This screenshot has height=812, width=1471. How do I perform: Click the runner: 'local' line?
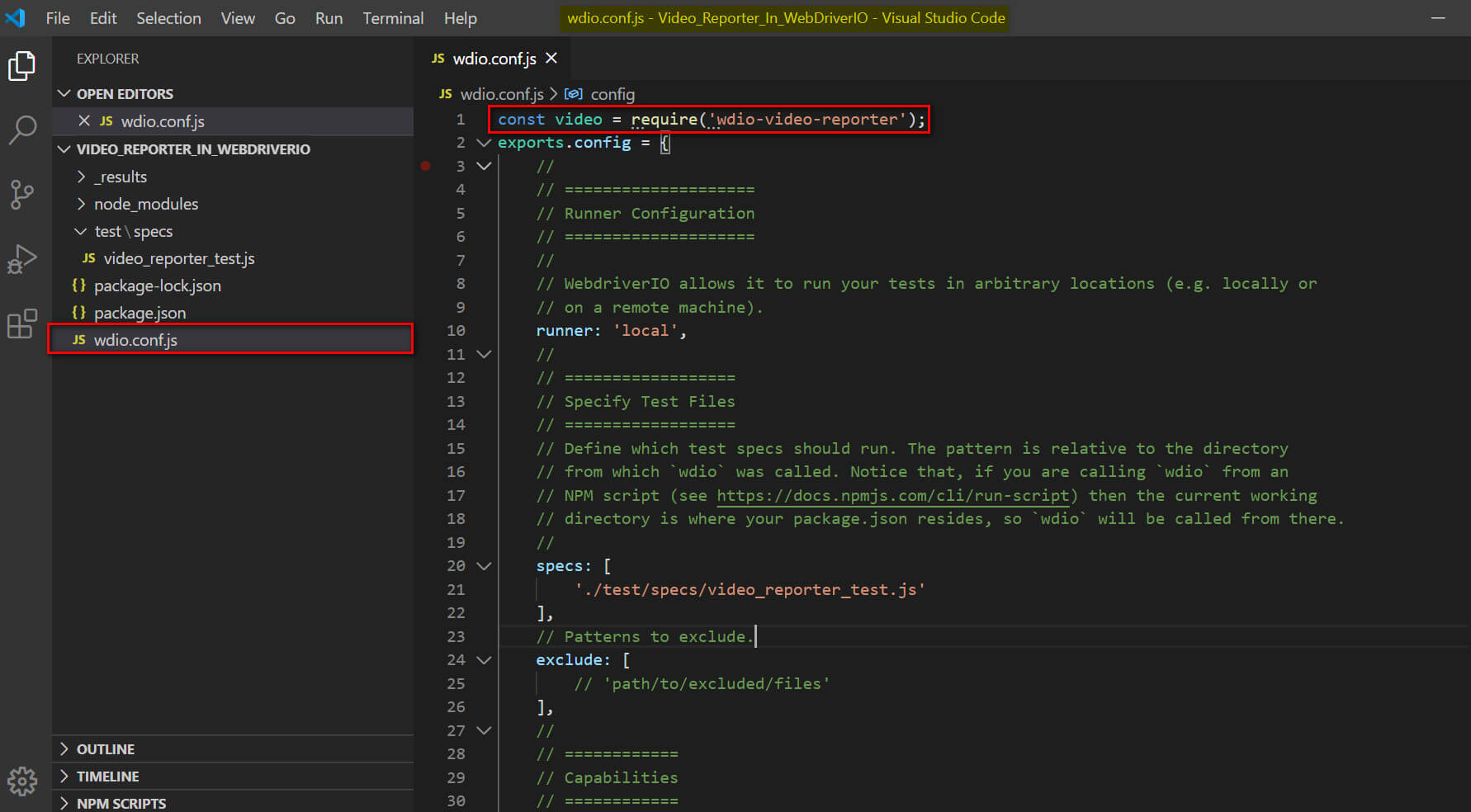[611, 330]
